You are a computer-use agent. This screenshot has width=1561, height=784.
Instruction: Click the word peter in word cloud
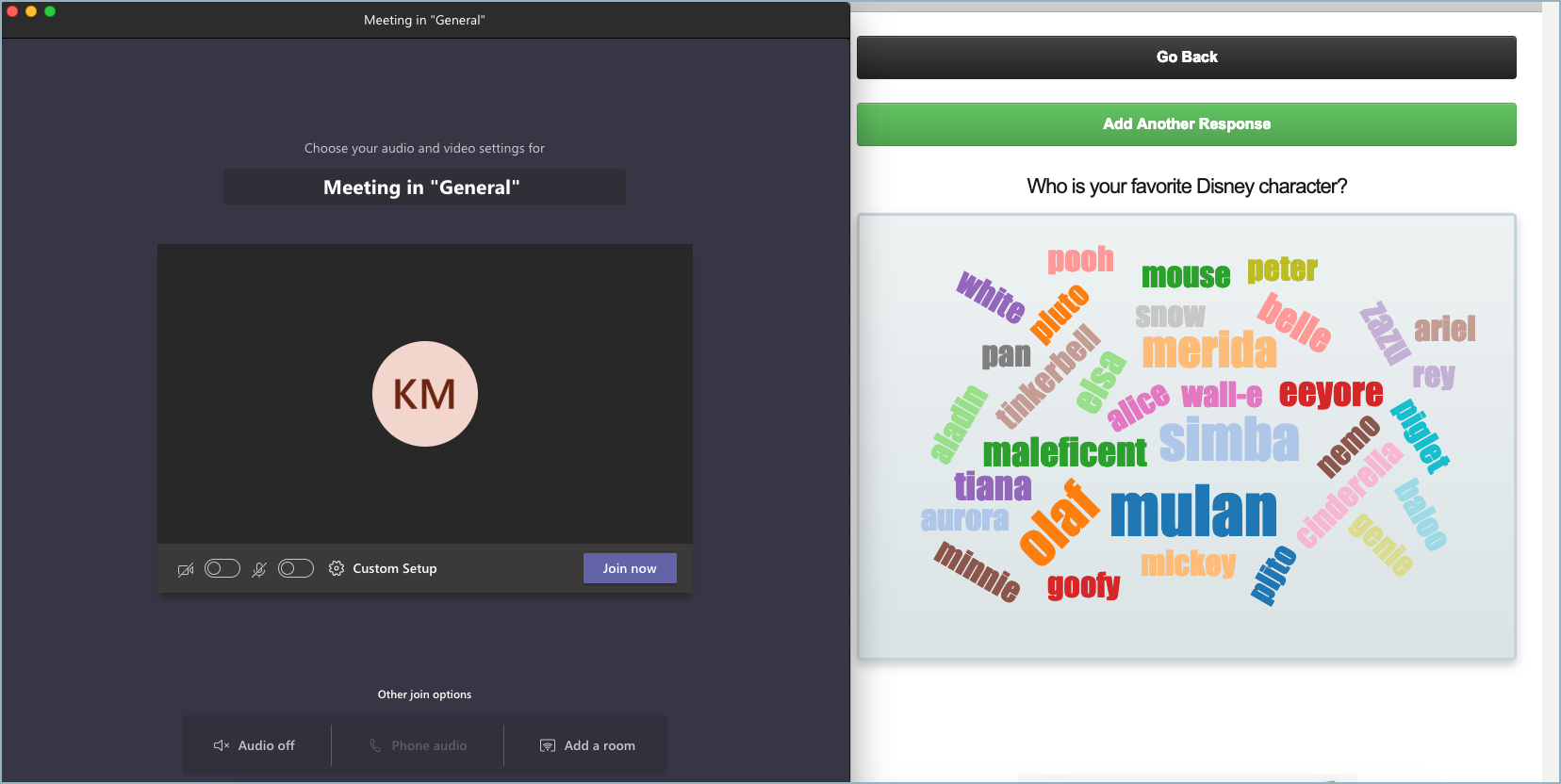click(1282, 269)
